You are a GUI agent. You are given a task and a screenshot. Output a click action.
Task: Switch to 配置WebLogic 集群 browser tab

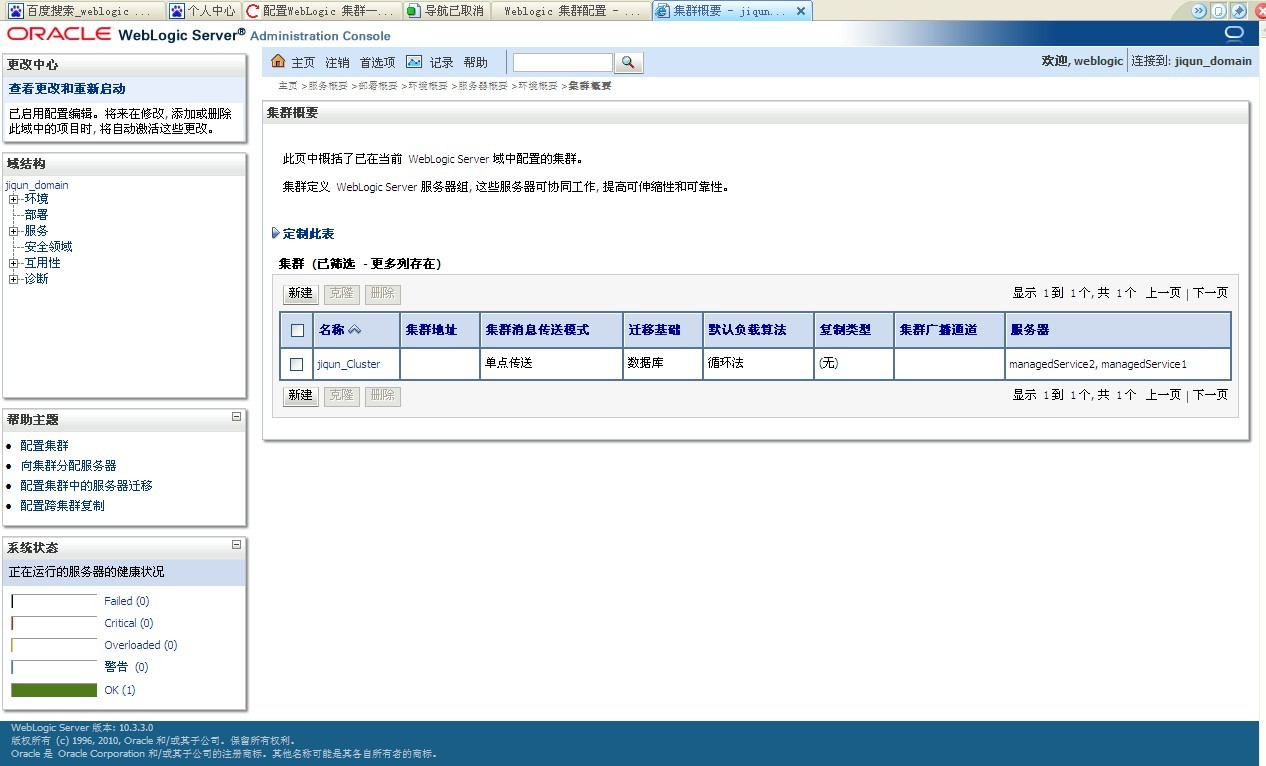[x=322, y=11]
